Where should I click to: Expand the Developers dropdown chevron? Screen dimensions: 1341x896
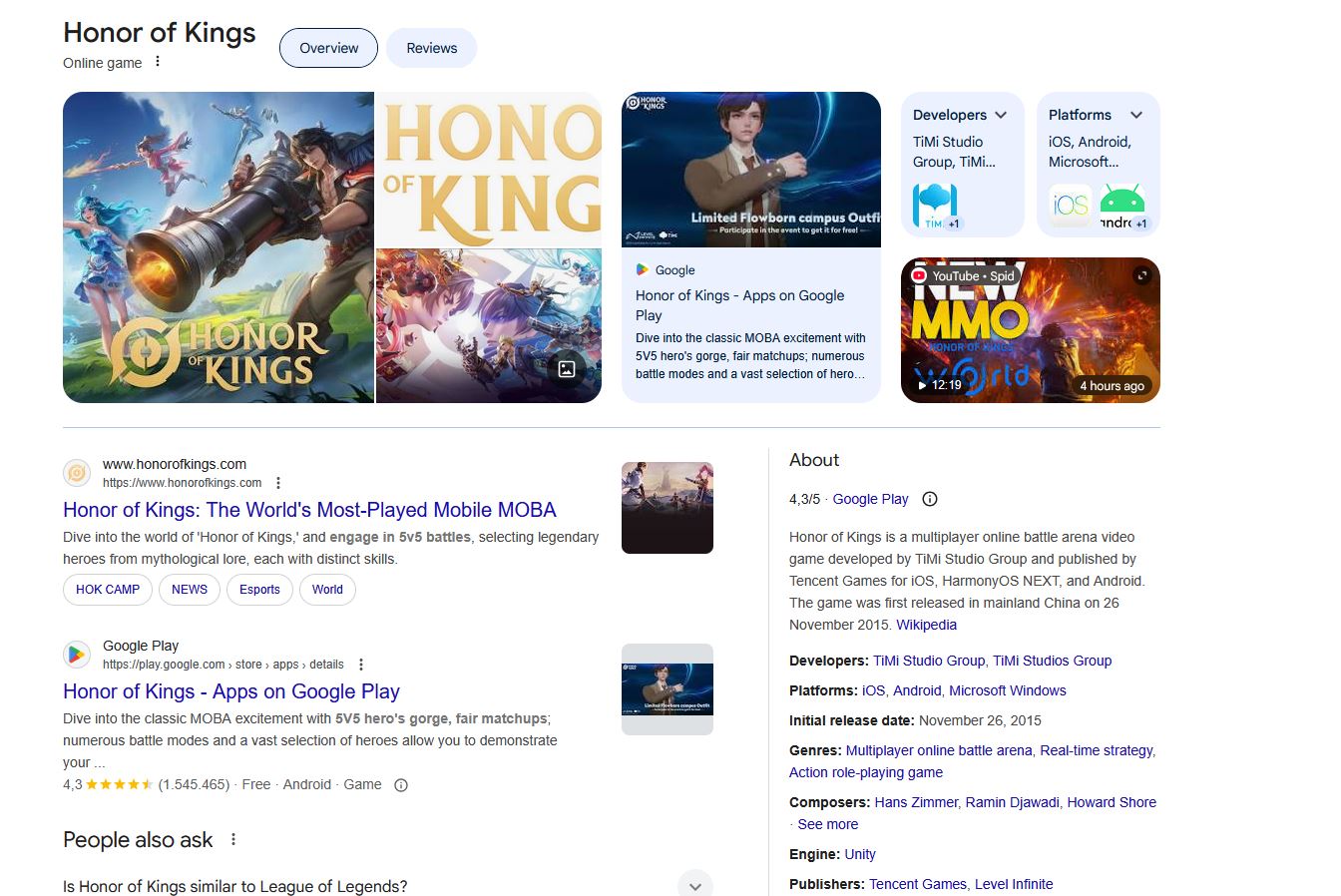pyautogui.click(x=1001, y=115)
